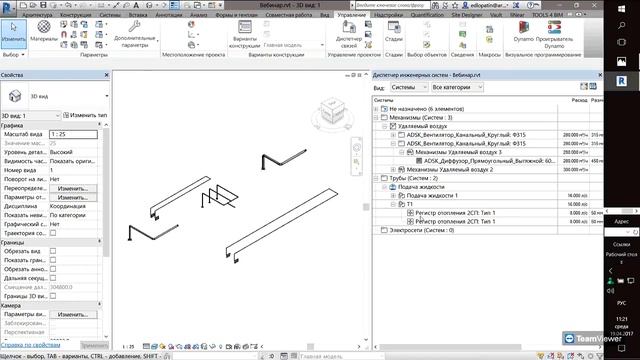Toggle the Границы 3D ви... checkbox
Image resolution: width=640 pixels, height=360 pixels.
[x=53, y=296]
